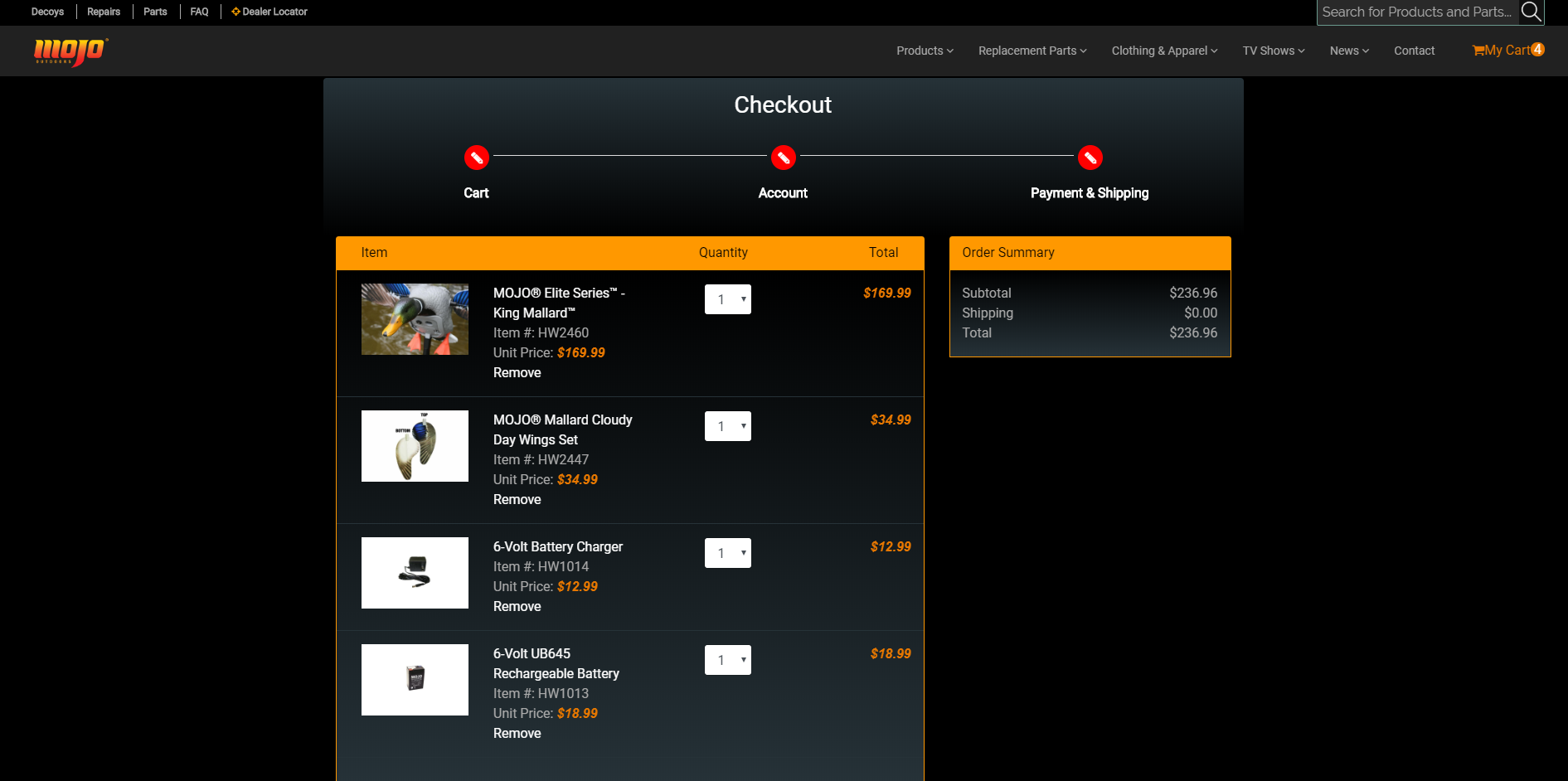Remove the 6-Volt Battery Charger
This screenshot has width=1568, height=781.
[517, 607]
